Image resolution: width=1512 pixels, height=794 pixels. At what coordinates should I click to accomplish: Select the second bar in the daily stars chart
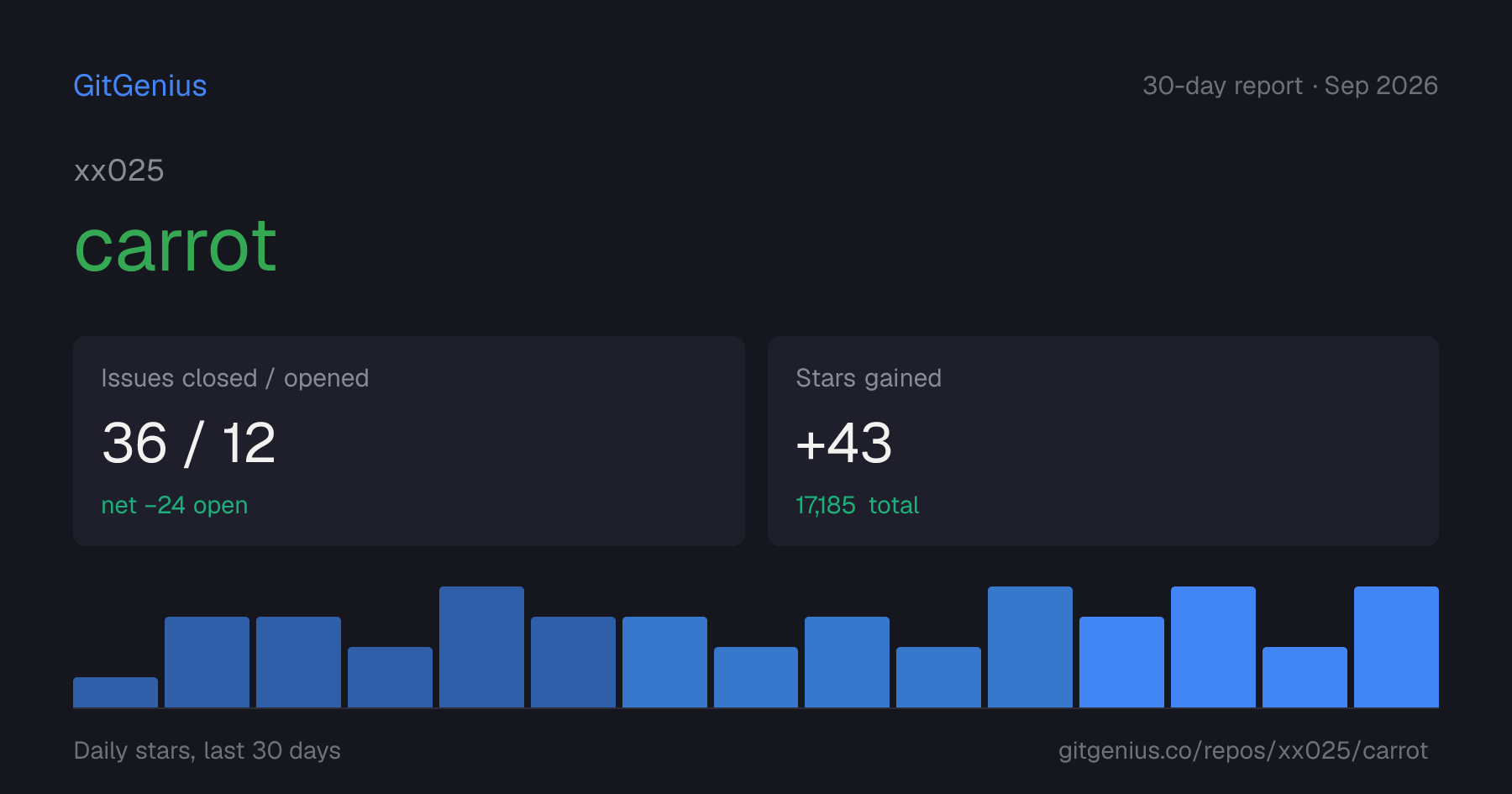click(207, 662)
